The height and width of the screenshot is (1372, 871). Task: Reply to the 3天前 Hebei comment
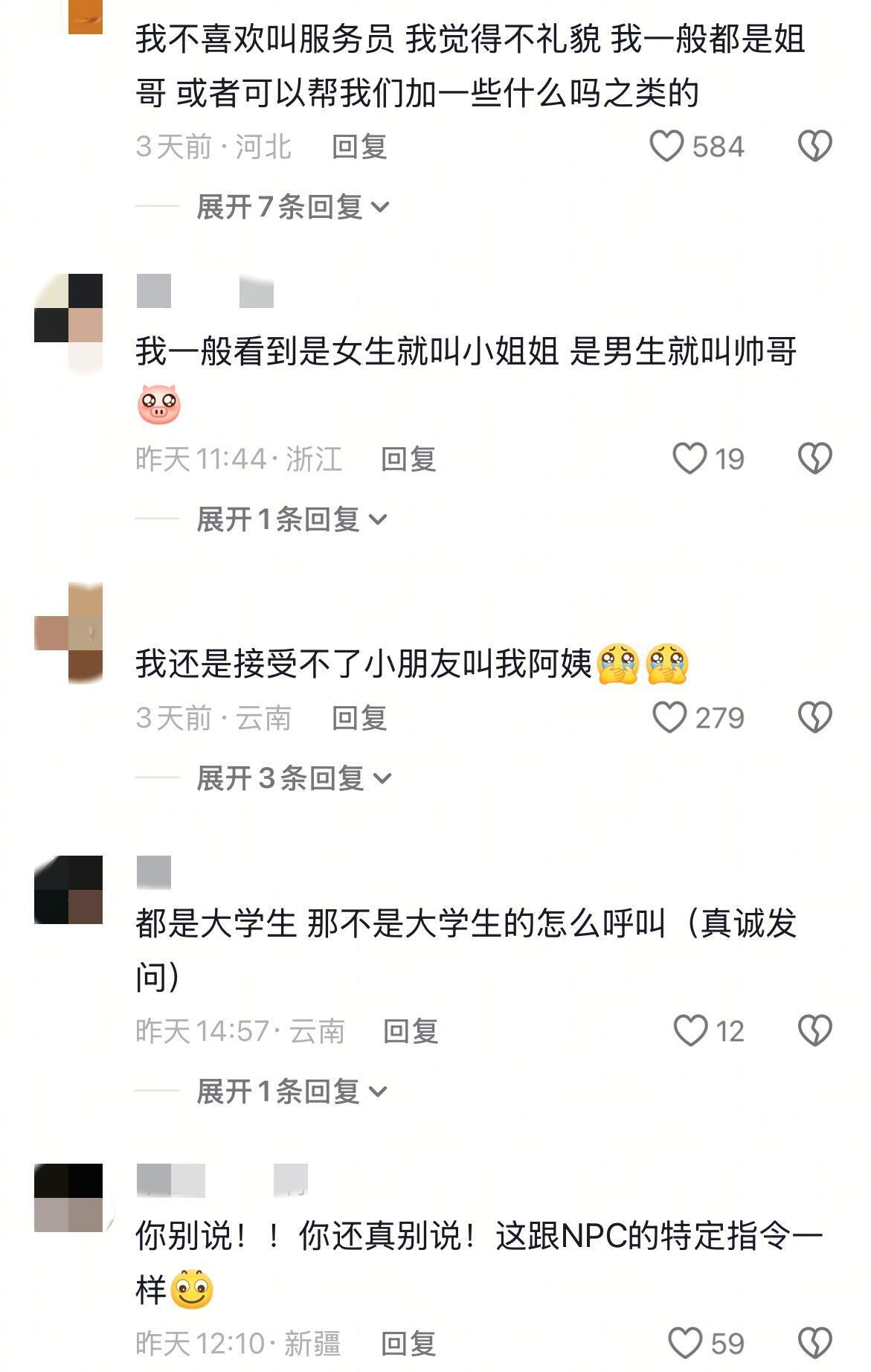(x=359, y=147)
